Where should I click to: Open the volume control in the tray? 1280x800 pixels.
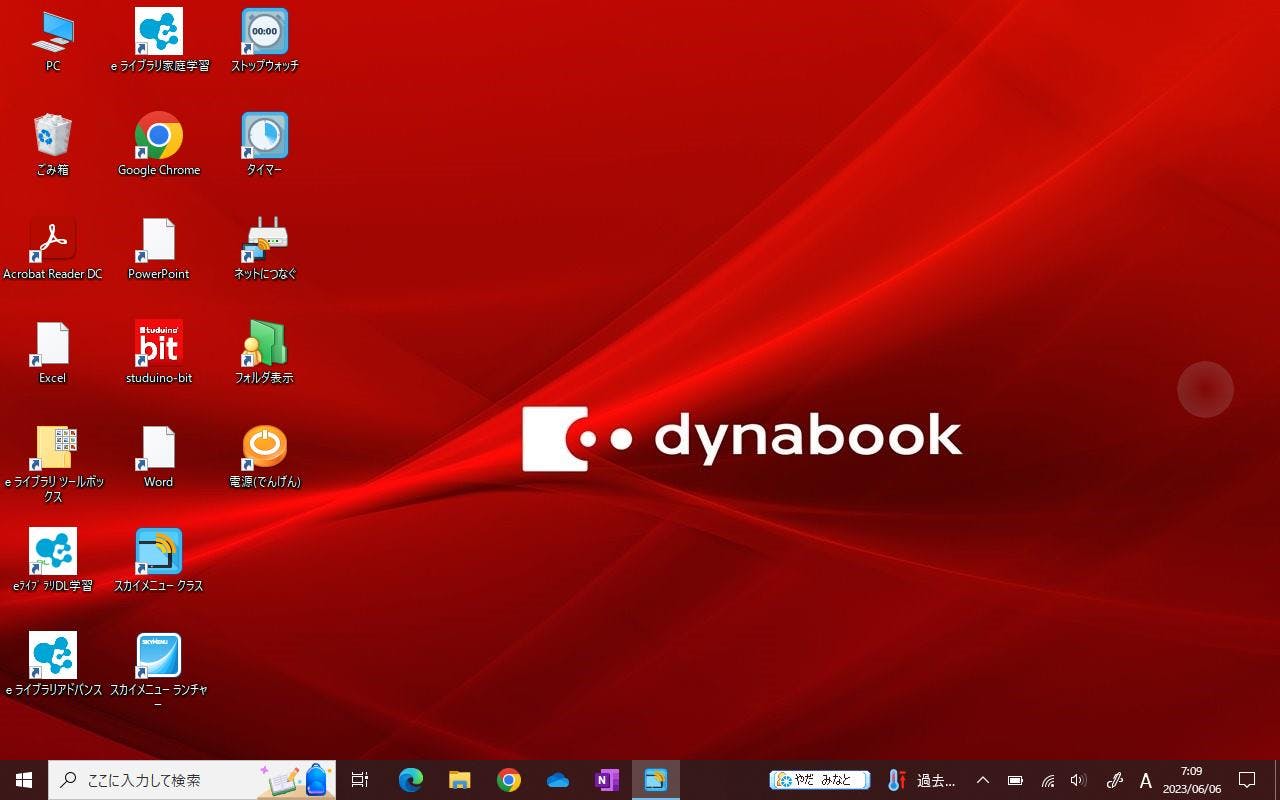[1078, 780]
